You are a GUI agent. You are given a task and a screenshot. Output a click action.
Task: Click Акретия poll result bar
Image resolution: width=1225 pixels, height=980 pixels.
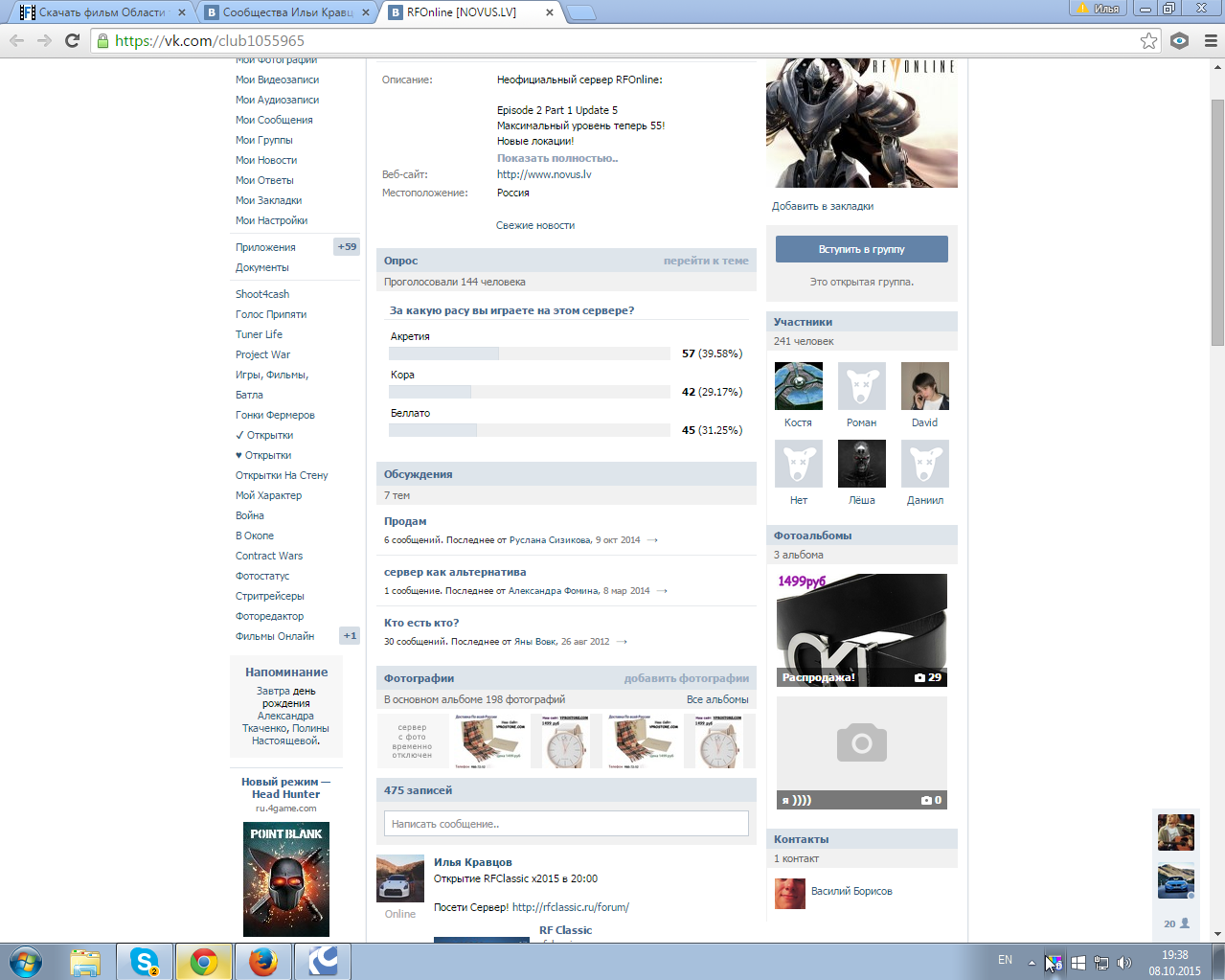529,353
